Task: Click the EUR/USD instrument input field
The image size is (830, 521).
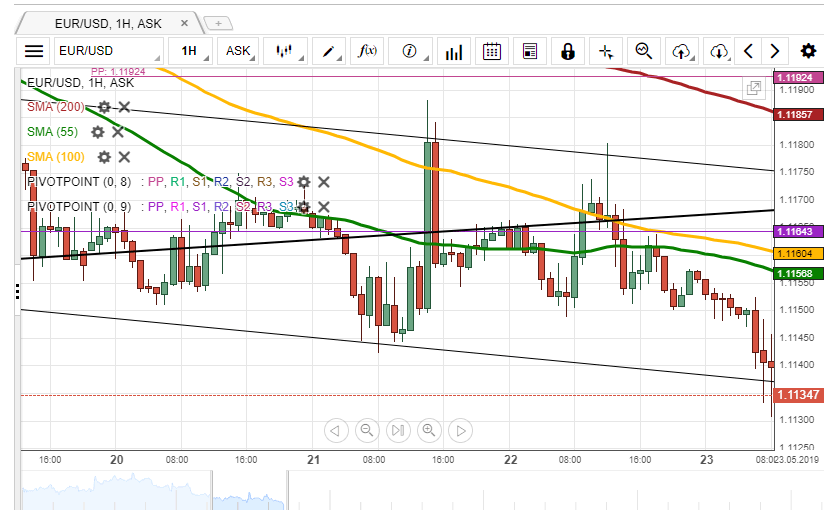Action: click(x=107, y=51)
